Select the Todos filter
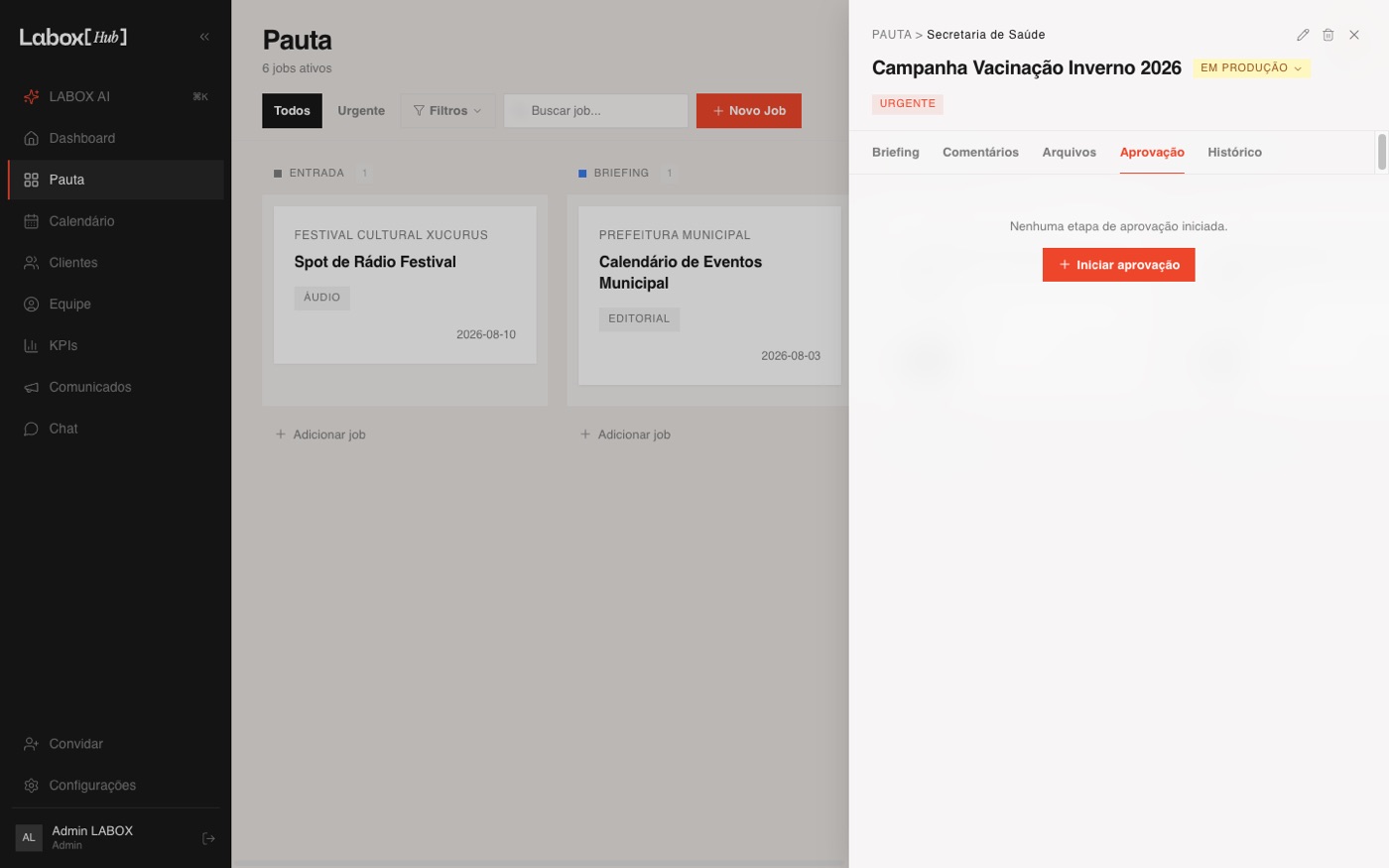The image size is (1389, 868). point(292,111)
